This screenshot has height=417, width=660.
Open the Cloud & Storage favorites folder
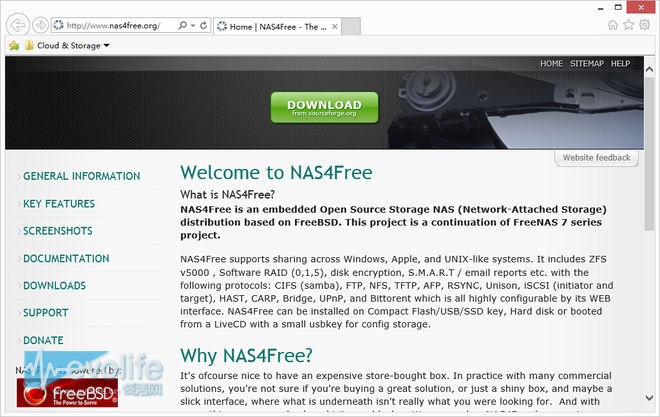[67, 45]
